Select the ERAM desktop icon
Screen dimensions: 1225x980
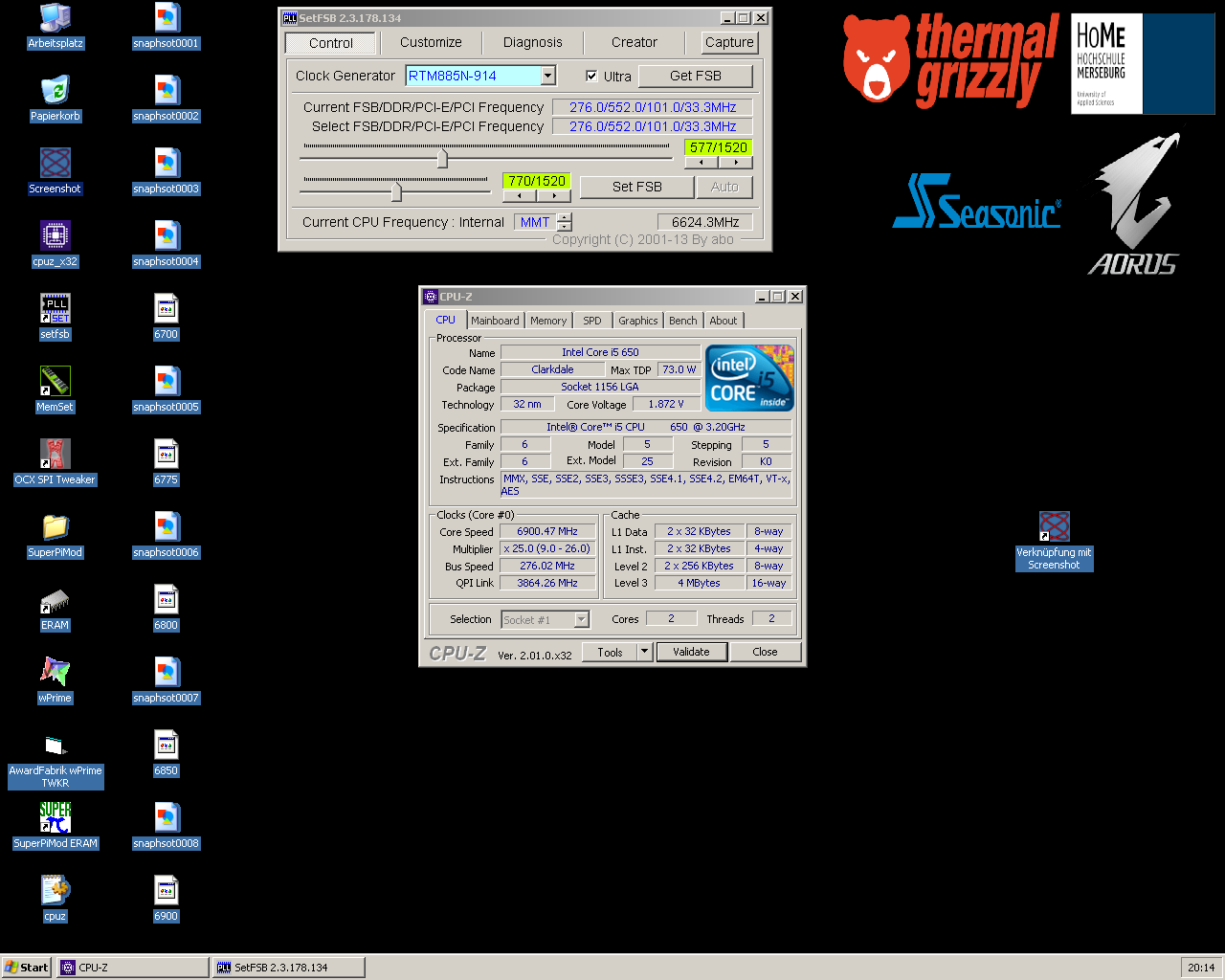coord(56,608)
